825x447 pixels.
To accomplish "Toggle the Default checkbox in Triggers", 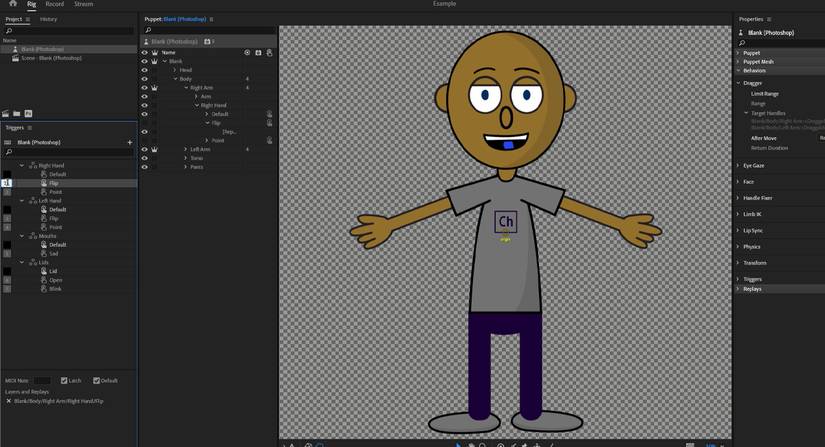I will pyautogui.click(x=97, y=381).
